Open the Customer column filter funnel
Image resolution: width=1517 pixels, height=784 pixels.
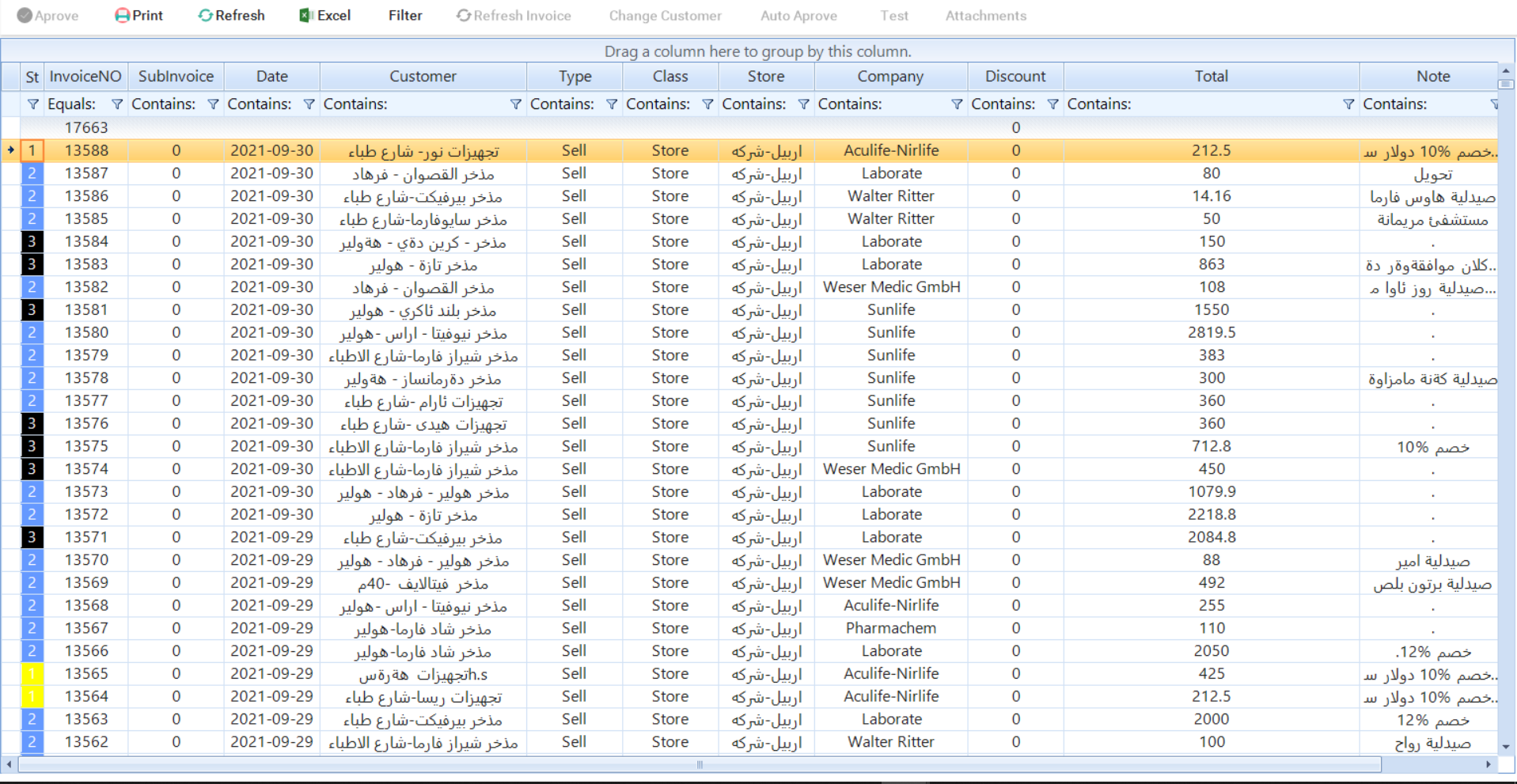point(516,104)
